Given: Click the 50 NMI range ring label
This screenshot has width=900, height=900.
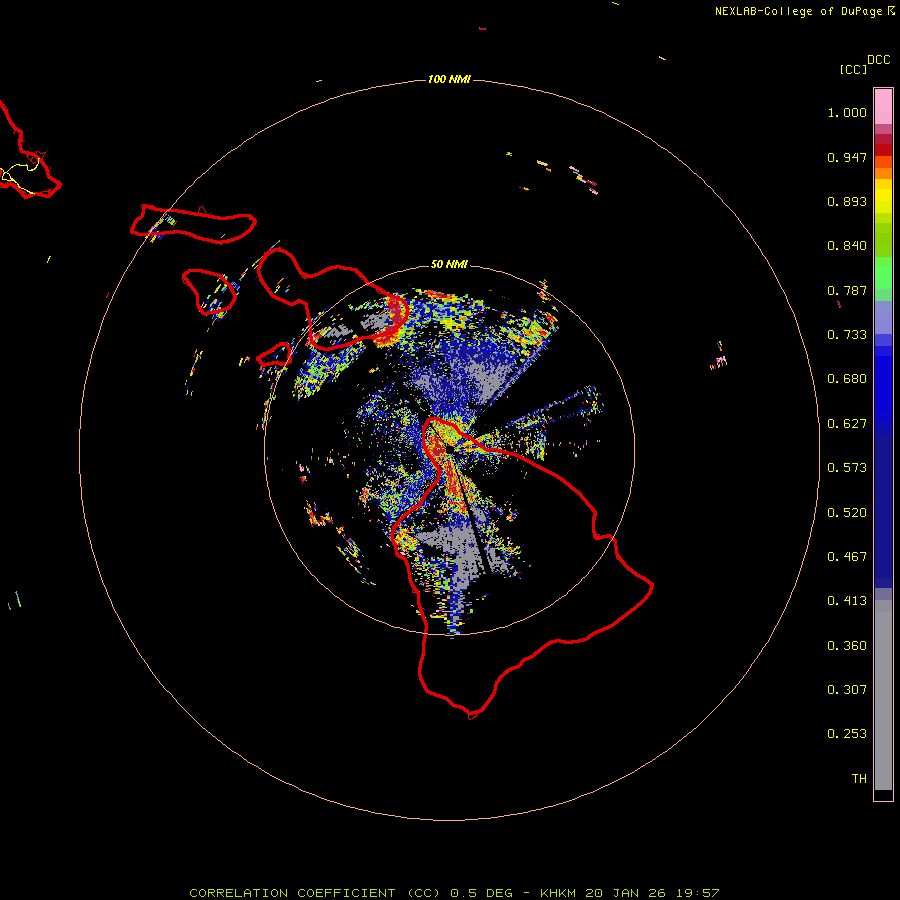Looking at the screenshot, I should (449, 264).
